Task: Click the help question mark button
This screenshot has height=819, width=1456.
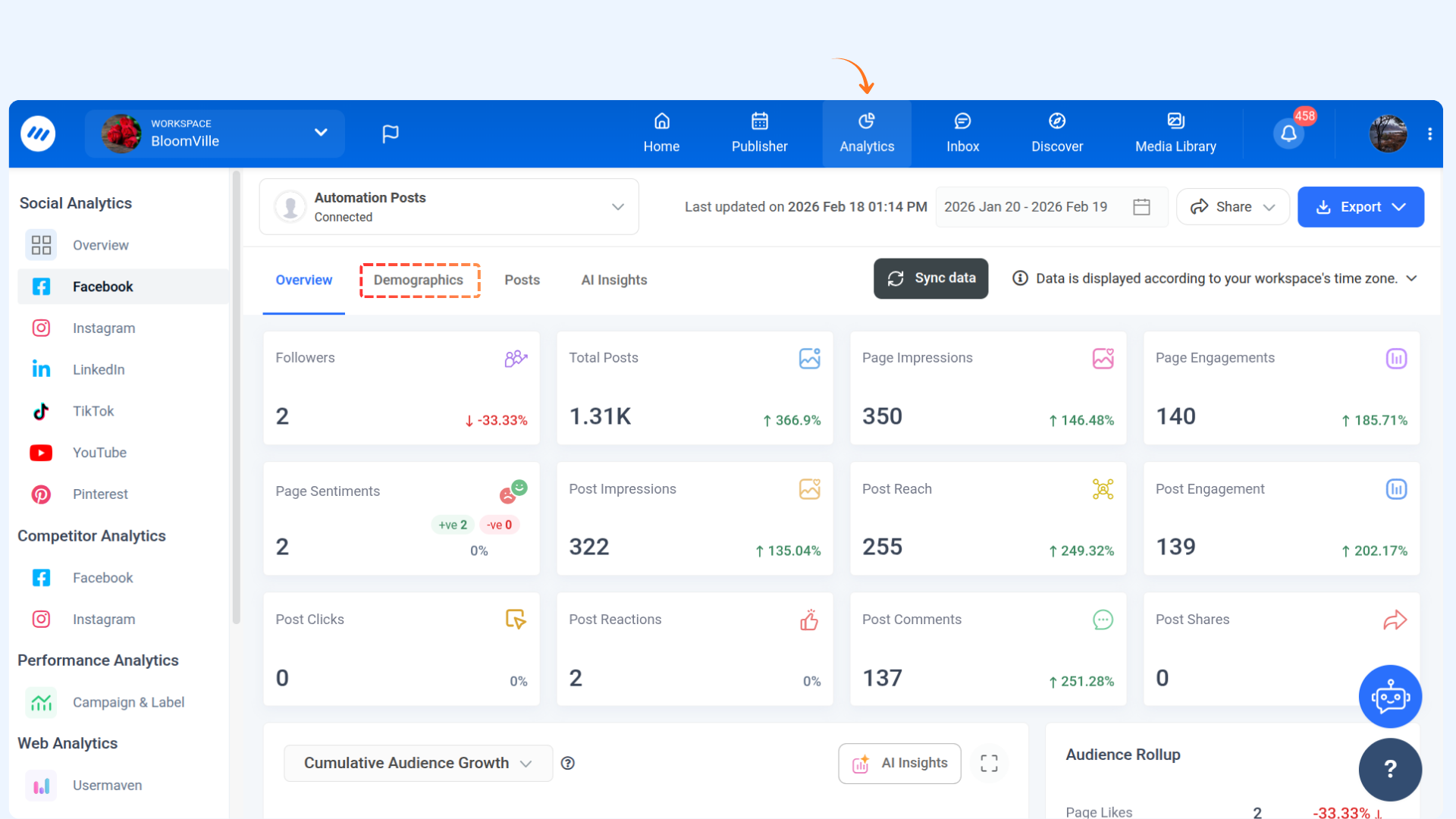Action: pos(1390,769)
